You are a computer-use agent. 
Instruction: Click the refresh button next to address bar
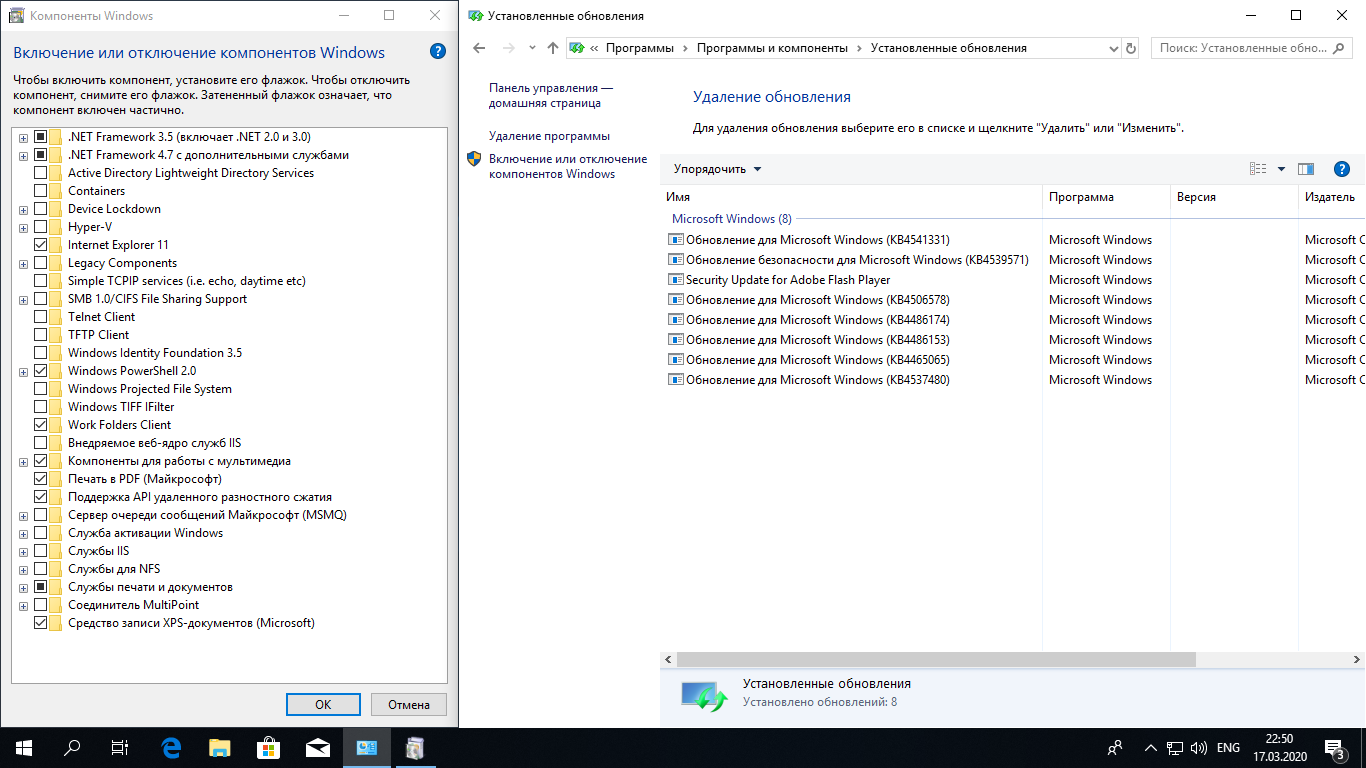click(1131, 48)
